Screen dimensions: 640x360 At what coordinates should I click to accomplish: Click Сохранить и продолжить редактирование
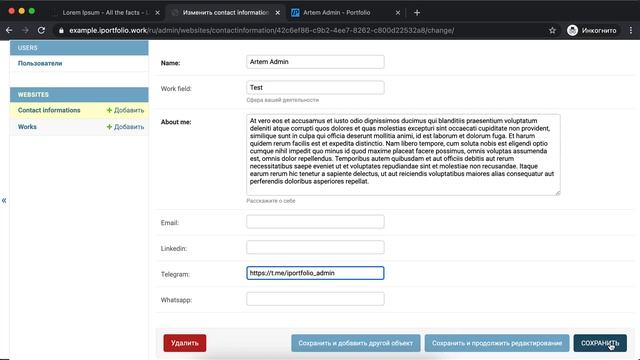click(x=497, y=343)
